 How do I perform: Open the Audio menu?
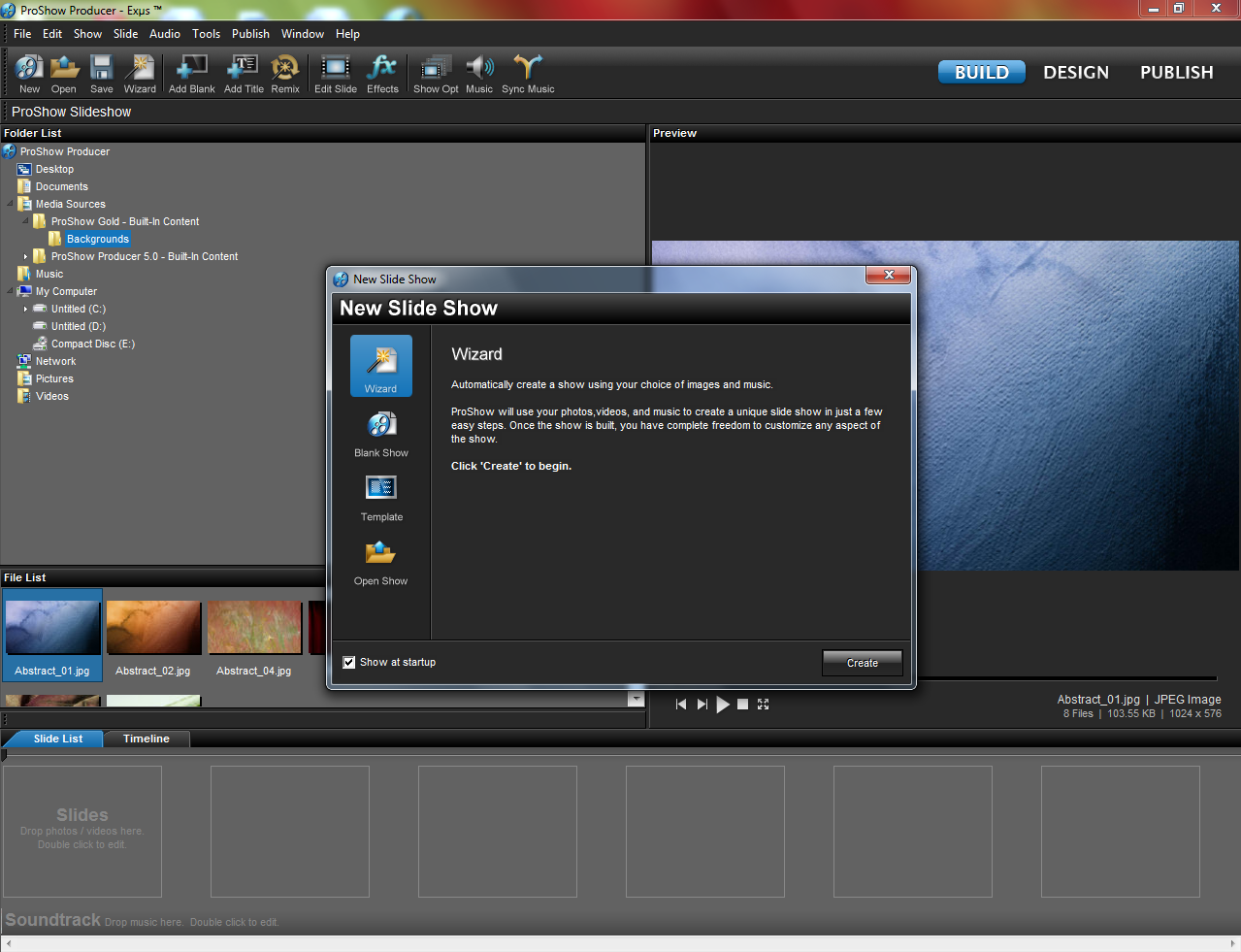[165, 34]
